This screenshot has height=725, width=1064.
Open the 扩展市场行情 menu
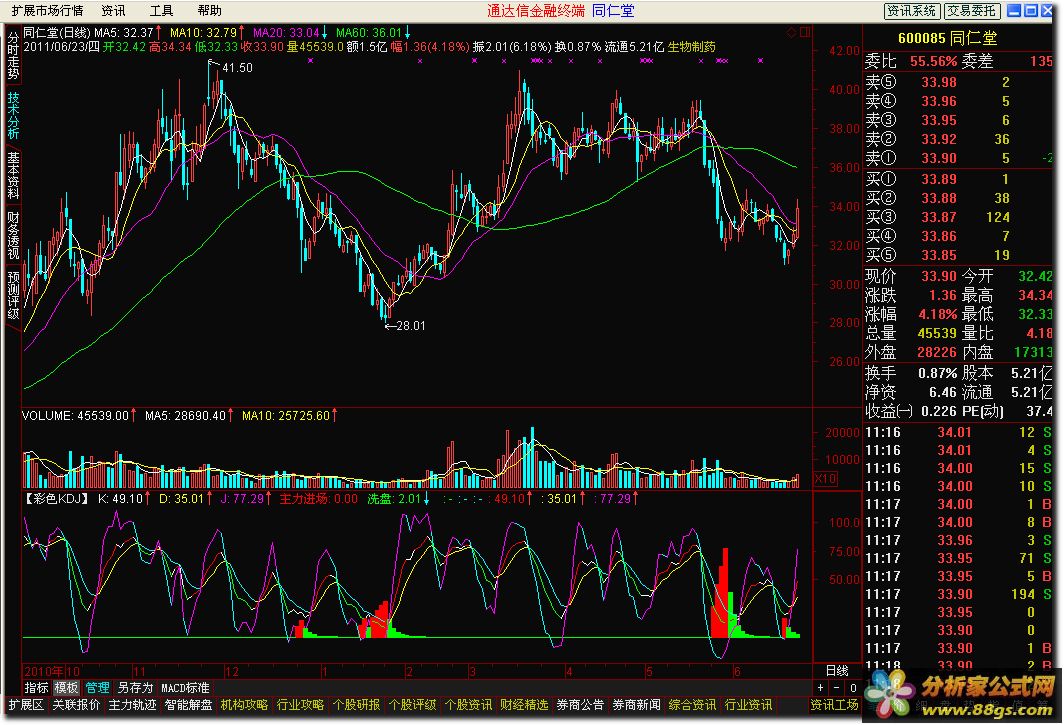click(48, 11)
